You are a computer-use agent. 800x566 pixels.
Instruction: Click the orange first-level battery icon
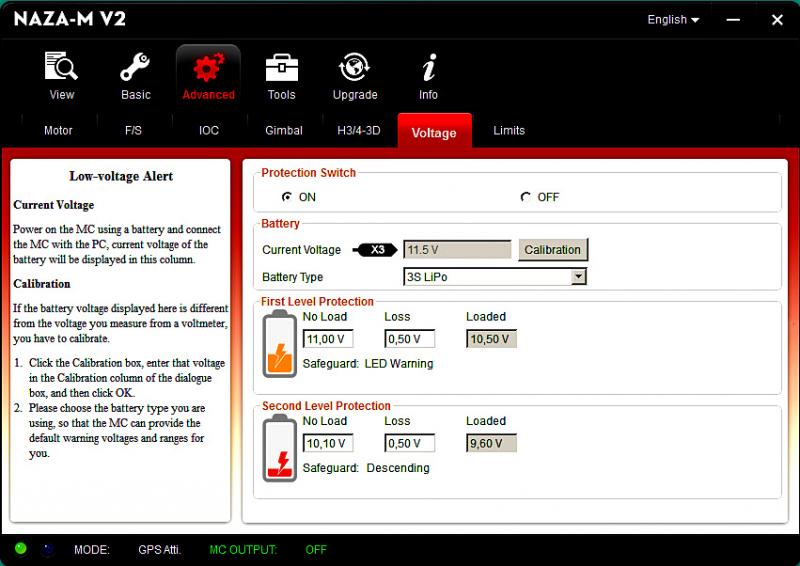click(280, 343)
